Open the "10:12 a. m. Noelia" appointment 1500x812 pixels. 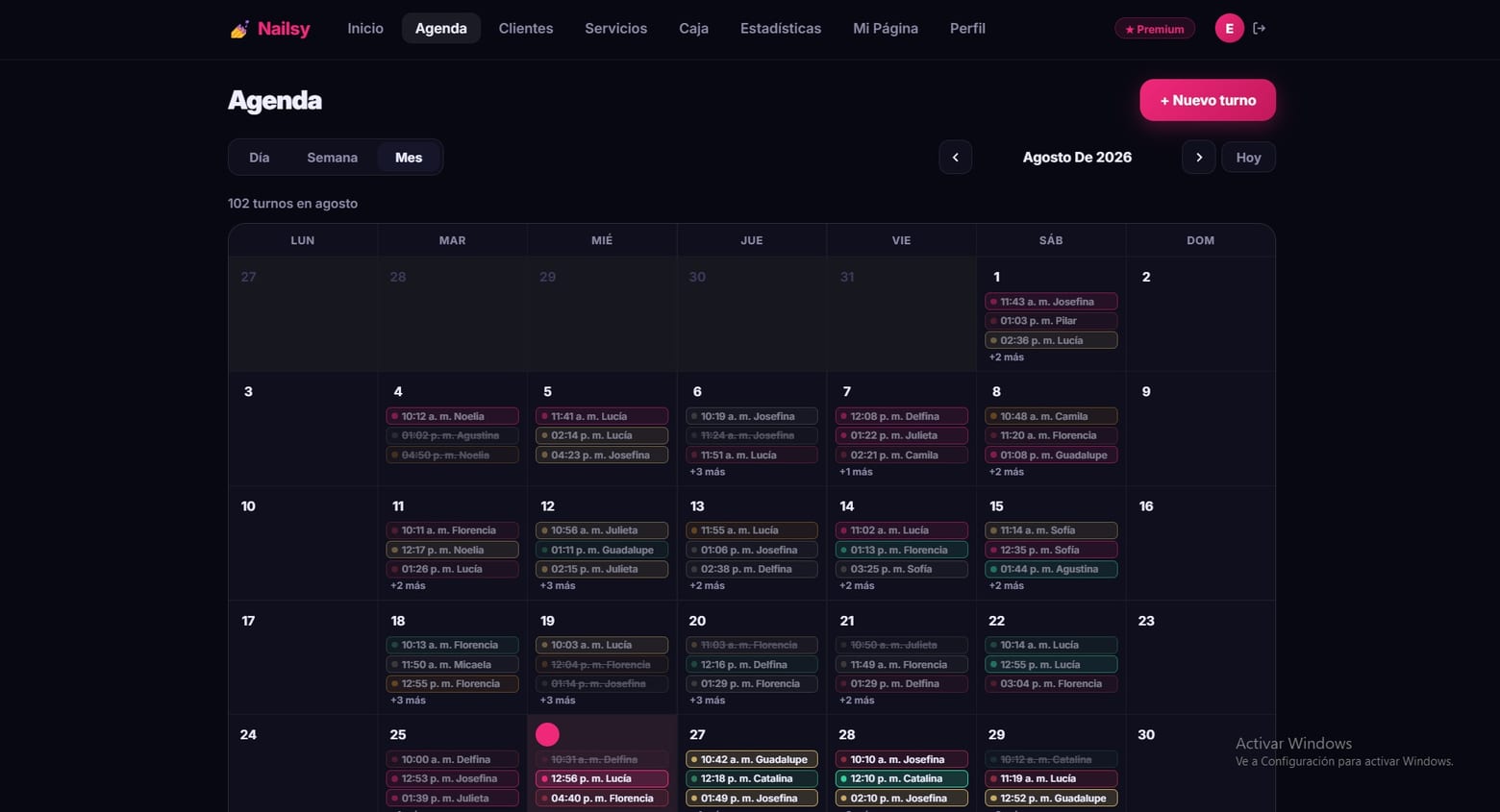click(452, 416)
